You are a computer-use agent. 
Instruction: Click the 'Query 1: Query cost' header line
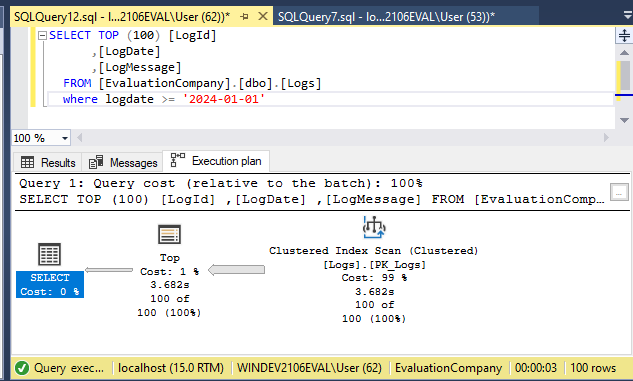[x=221, y=183]
